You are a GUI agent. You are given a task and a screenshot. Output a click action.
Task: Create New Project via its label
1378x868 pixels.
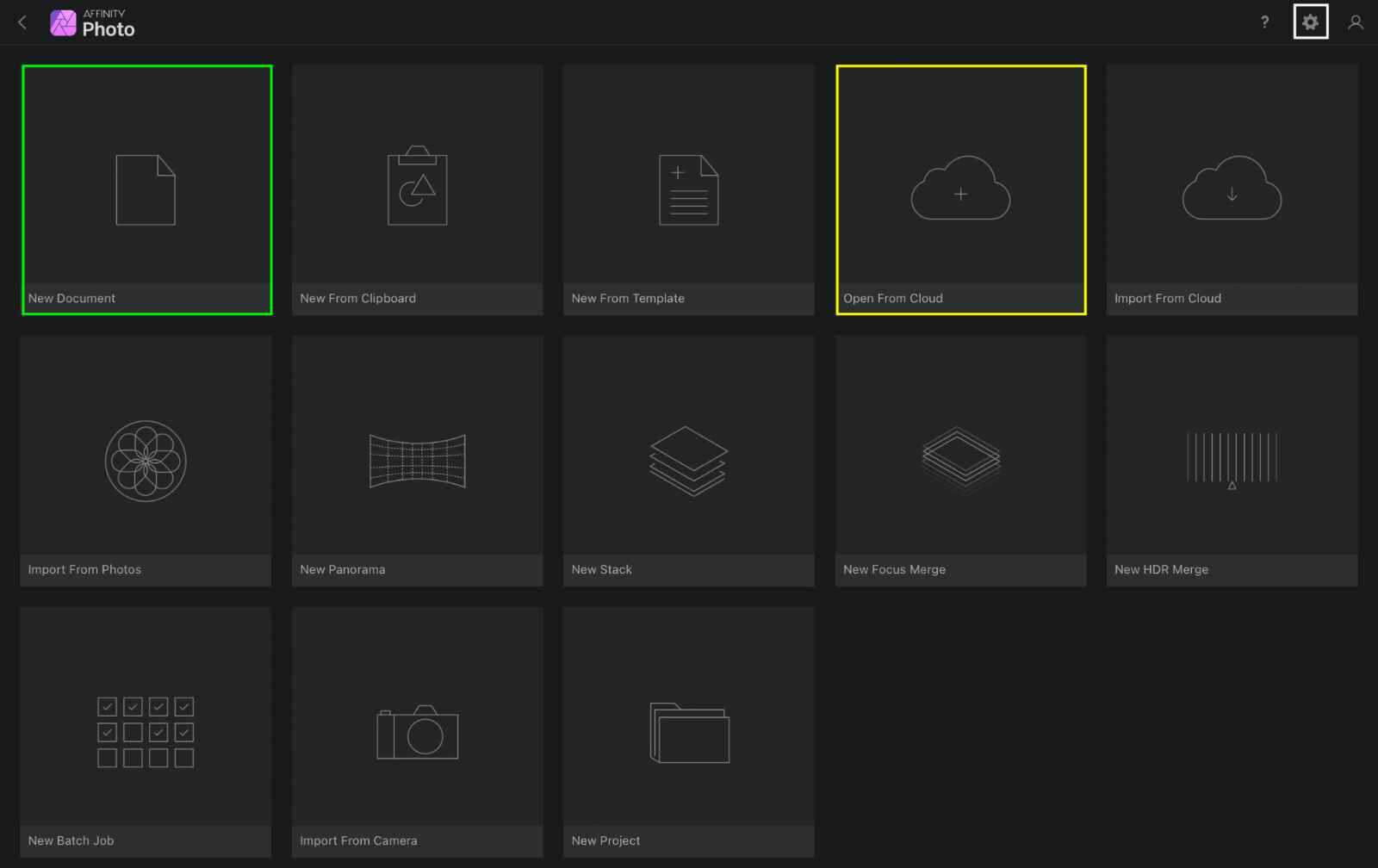click(x=605, y=840)
